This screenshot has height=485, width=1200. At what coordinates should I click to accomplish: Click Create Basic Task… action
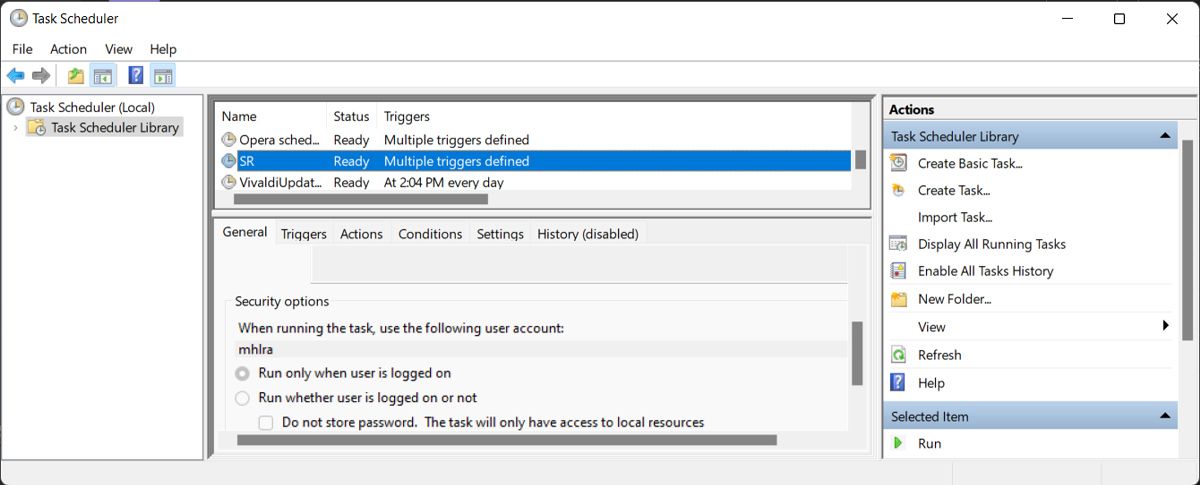970,163
